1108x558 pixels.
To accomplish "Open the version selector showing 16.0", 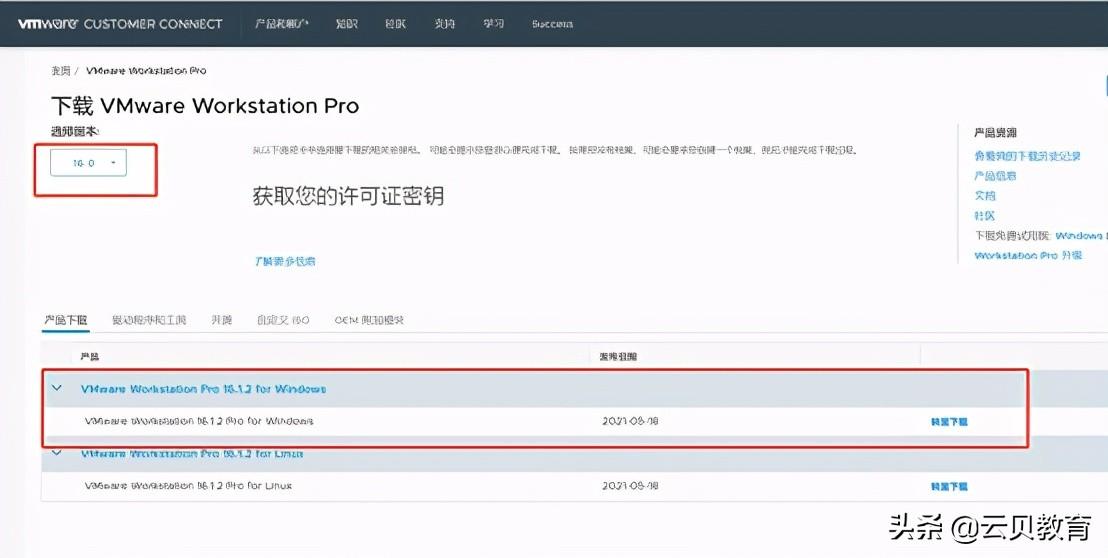I will coord(88,163).
